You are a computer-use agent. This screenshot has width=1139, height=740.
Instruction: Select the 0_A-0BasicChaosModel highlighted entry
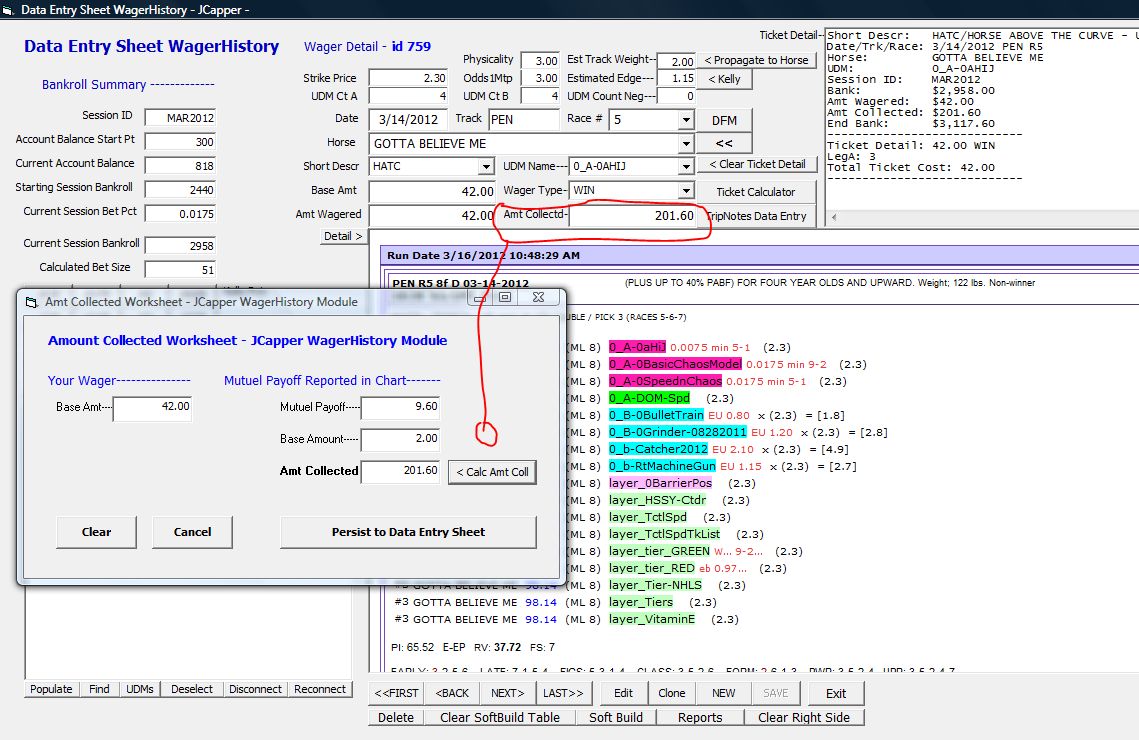[x=676, y=365]
